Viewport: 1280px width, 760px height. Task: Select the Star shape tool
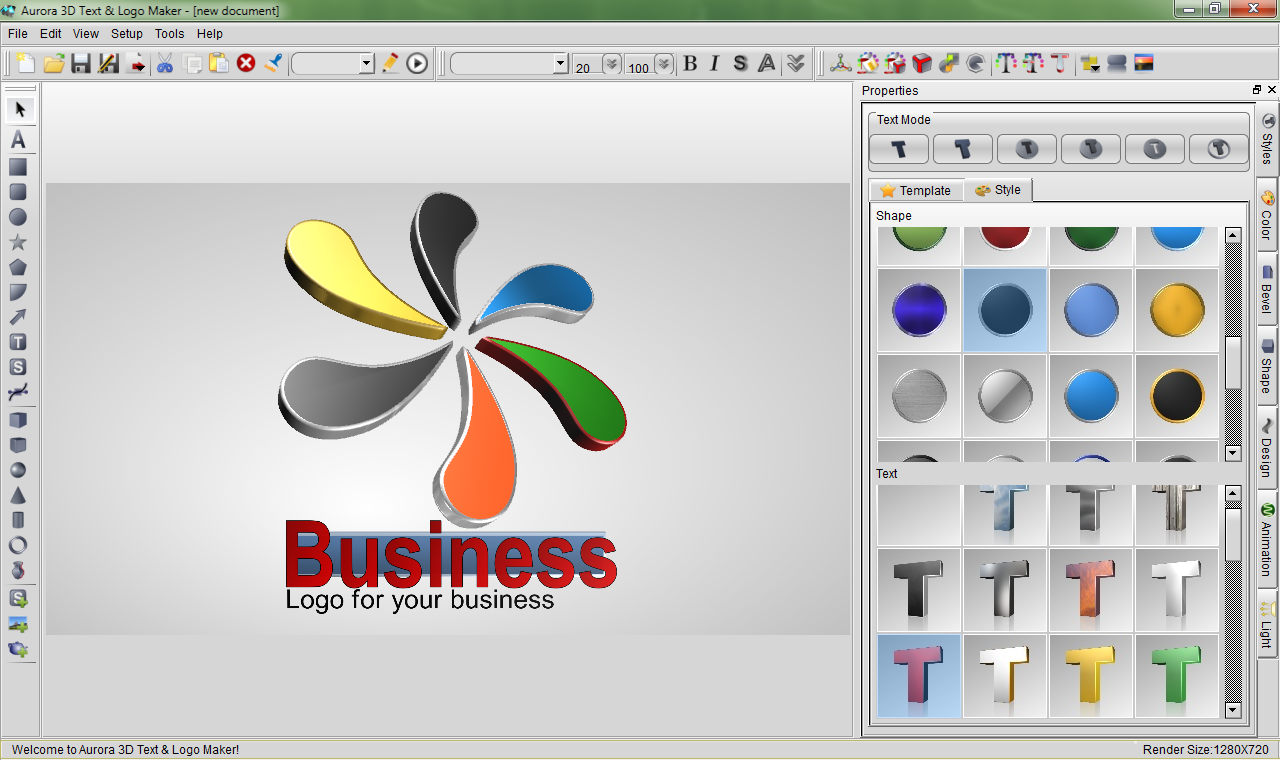coord(18,242)
